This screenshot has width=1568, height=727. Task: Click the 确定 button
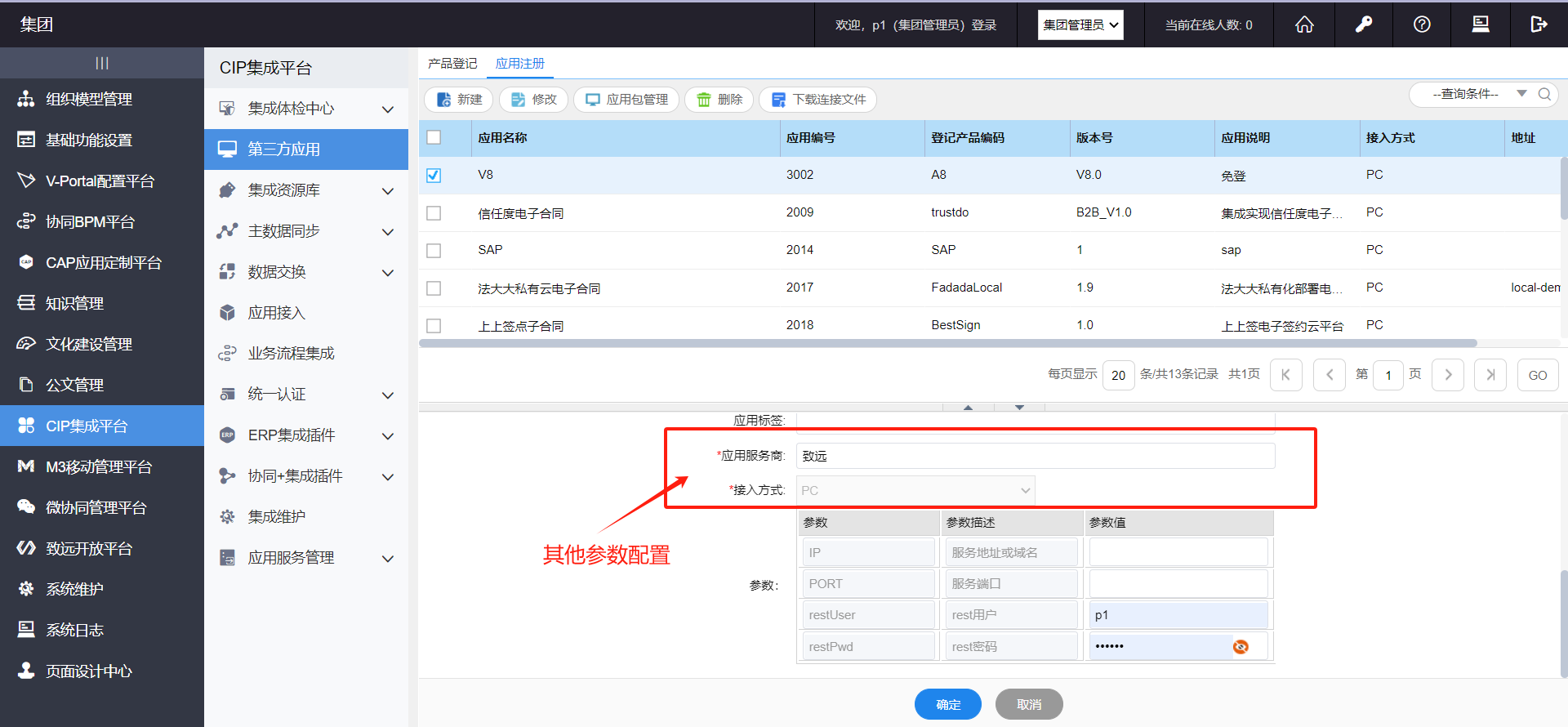click(947, 704)
